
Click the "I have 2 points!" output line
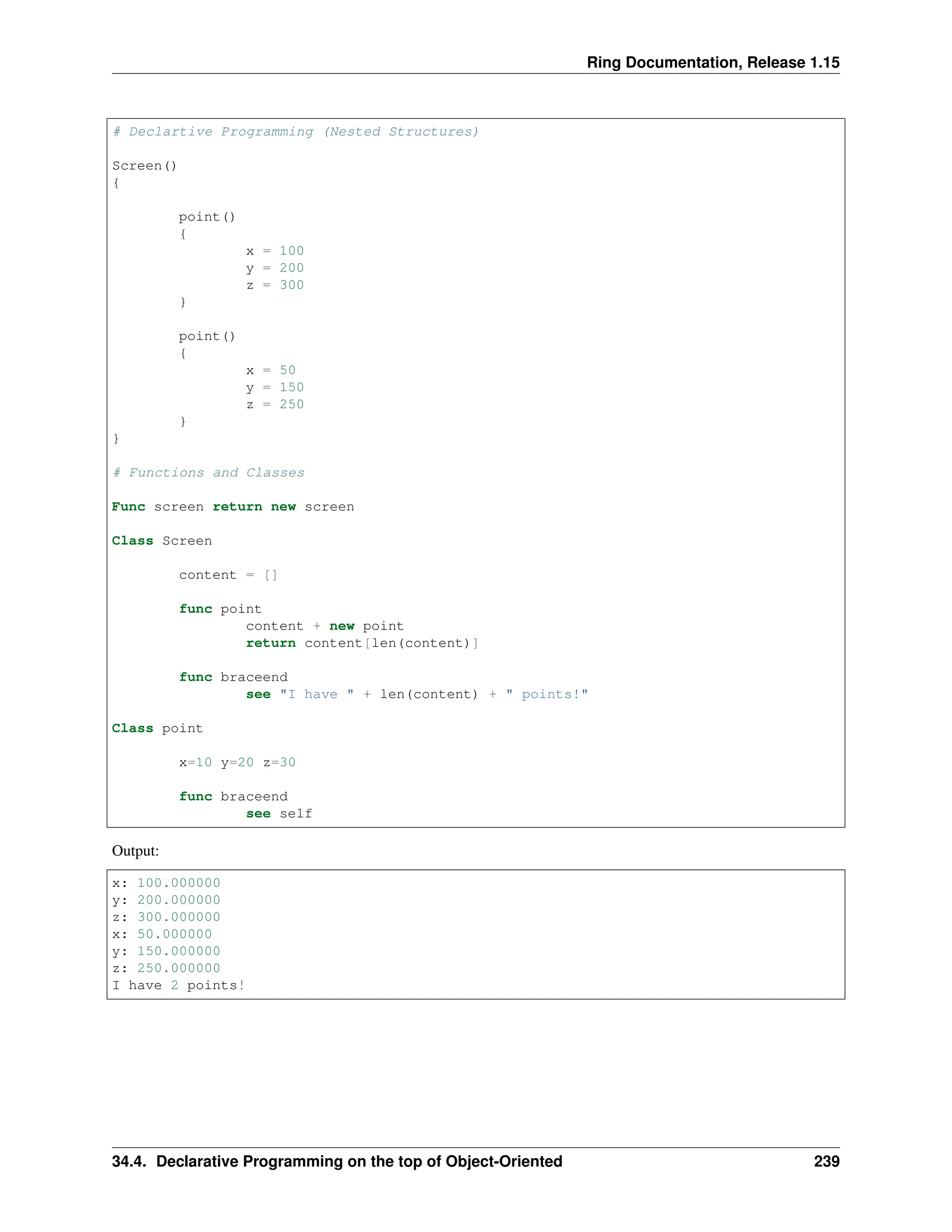coord(178,986)
